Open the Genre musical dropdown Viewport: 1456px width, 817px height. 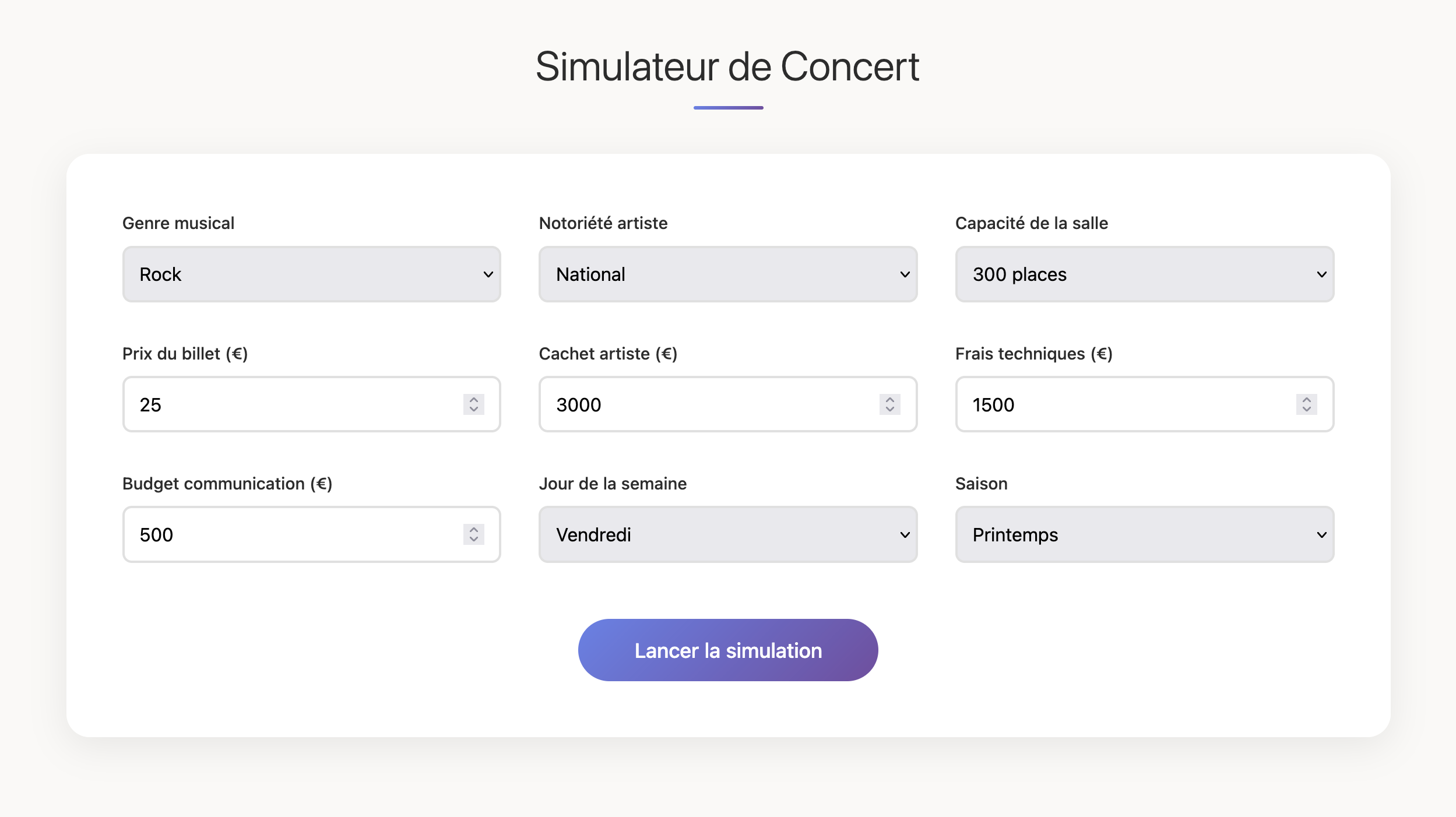(x=311, y=274)
